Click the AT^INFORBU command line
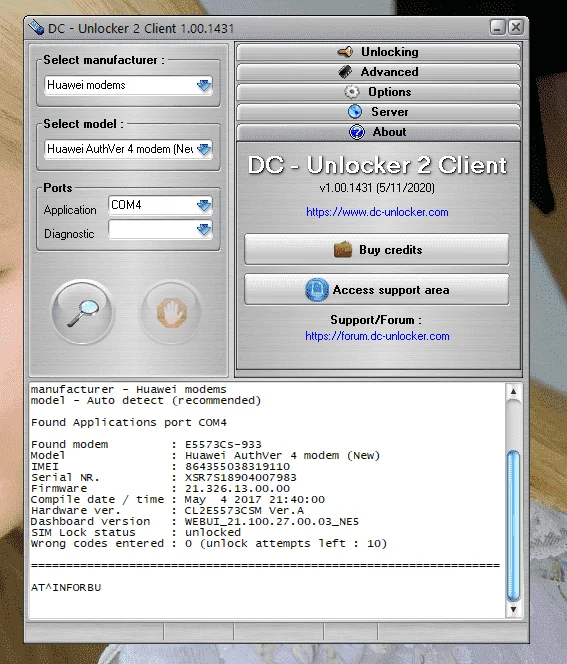Image resolution: width=567 pixels, height=664 pixels. pos(66,588)
